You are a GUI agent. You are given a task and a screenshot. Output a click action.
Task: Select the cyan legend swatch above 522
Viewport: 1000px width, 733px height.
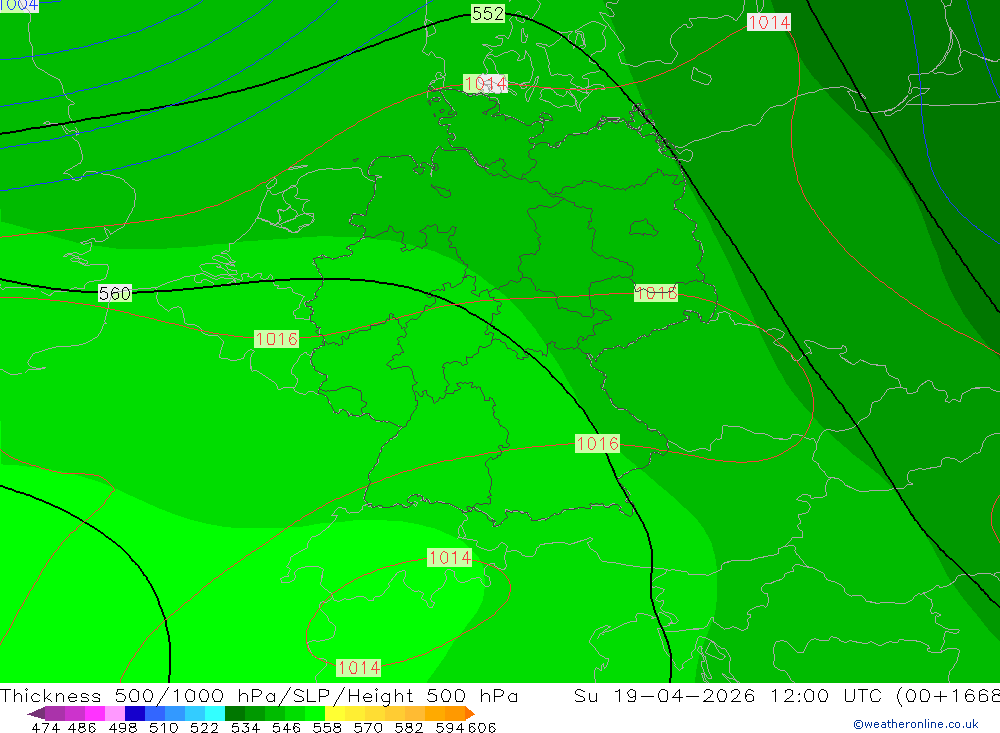pyautogui.click(x=214, y=713)
